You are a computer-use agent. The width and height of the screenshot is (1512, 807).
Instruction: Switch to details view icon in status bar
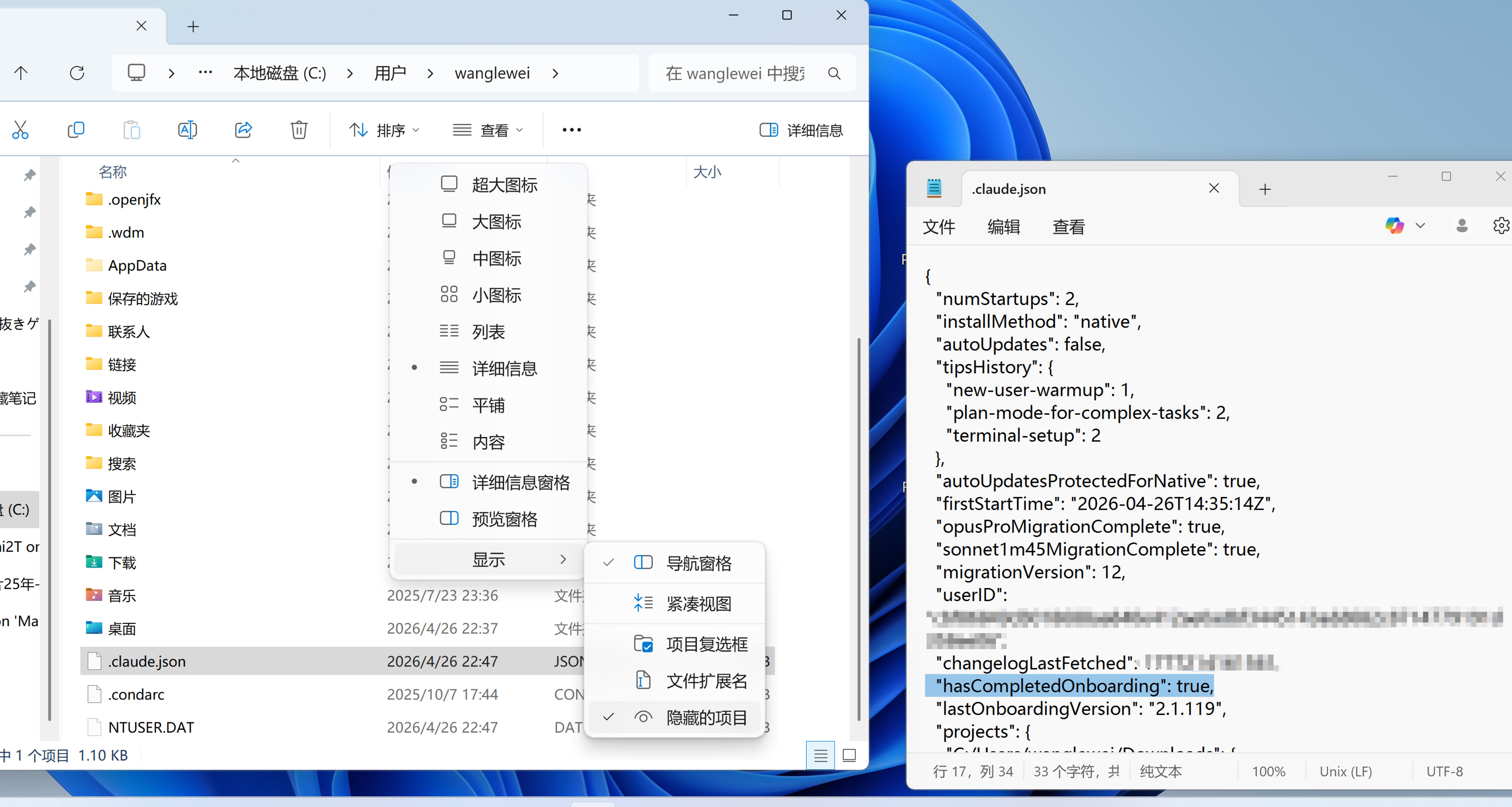tap(820, 755)
